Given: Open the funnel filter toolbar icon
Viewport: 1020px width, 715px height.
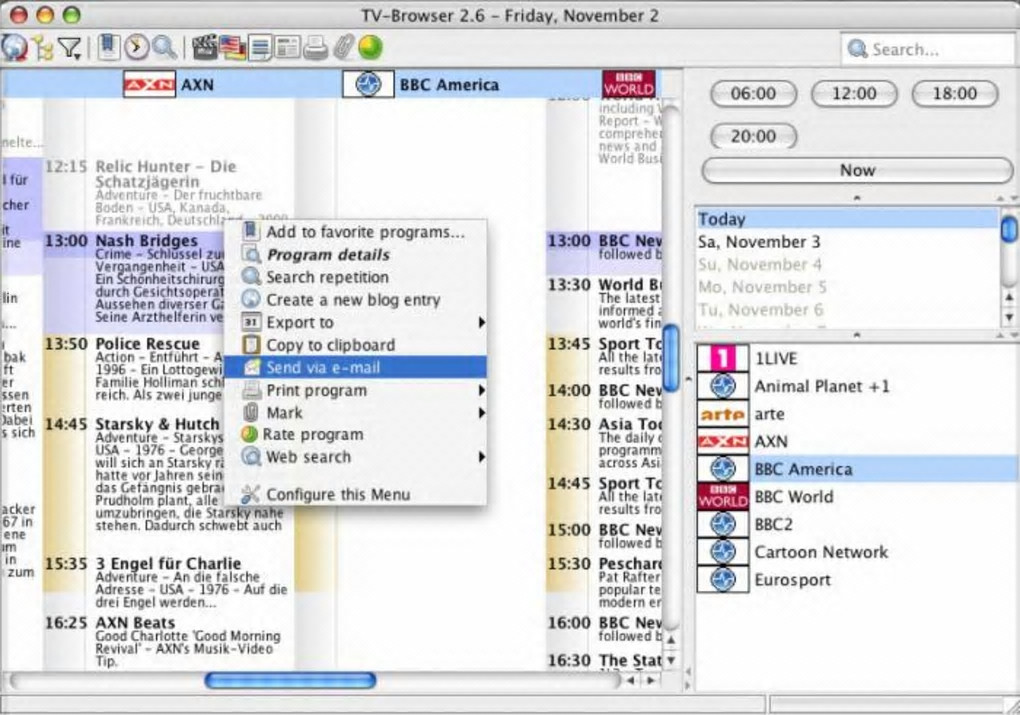Looking at the screenshot, I should point(70,48).
